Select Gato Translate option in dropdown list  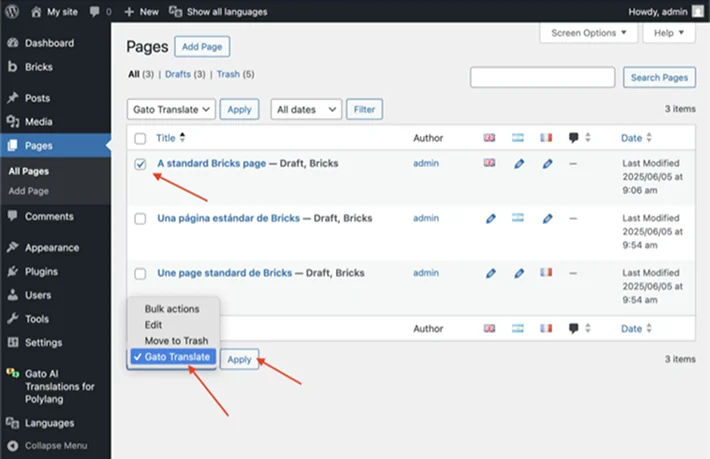coord(173,357)
